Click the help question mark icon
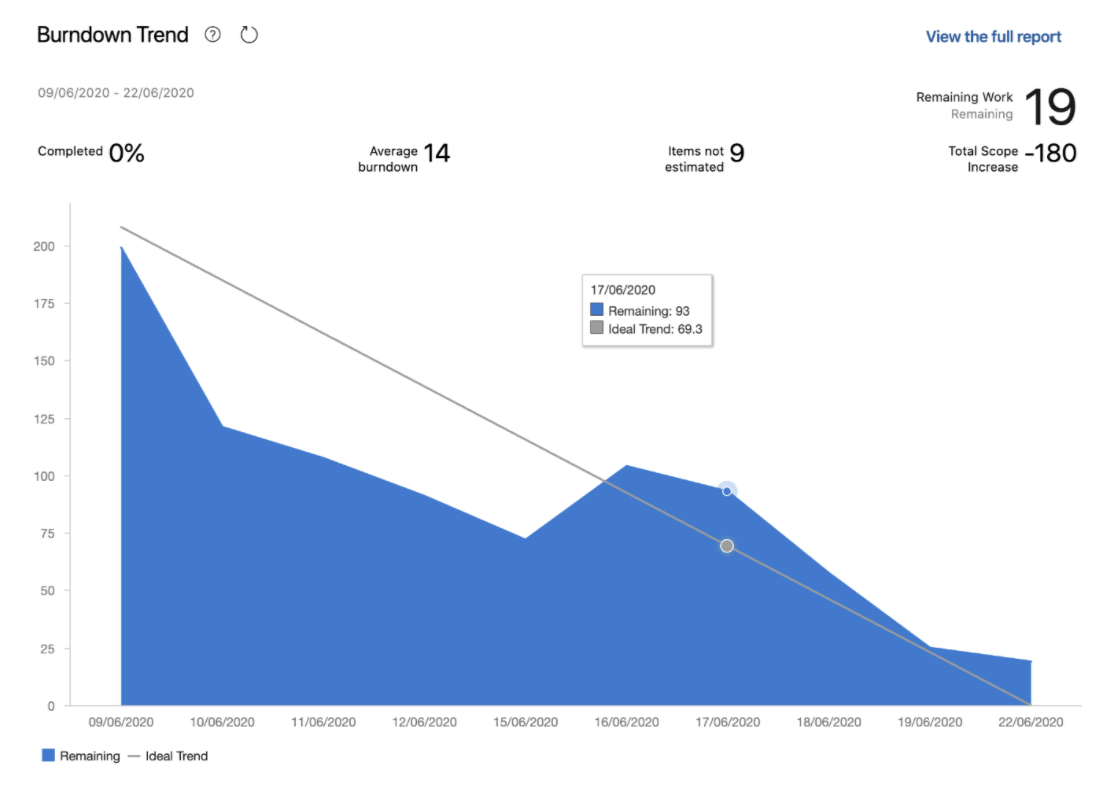 pos(212,34)
